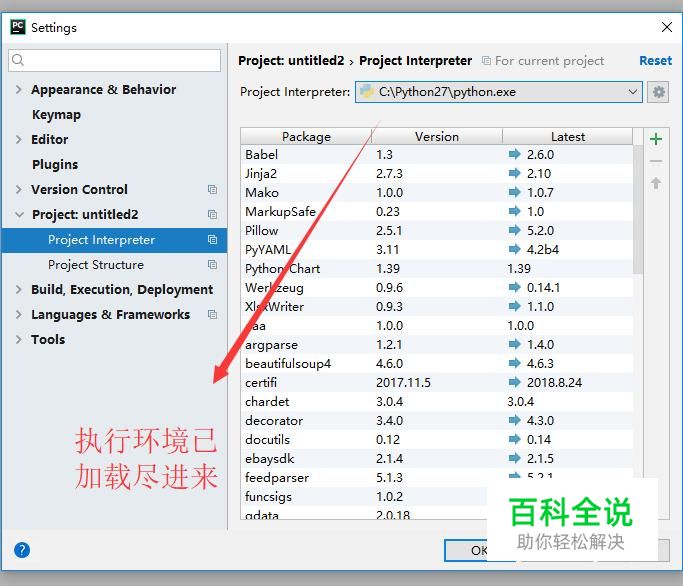The width and height of the screenshot is (683, 586).
Task: Collapse the Project: untitled2 section
Action: 19,214
